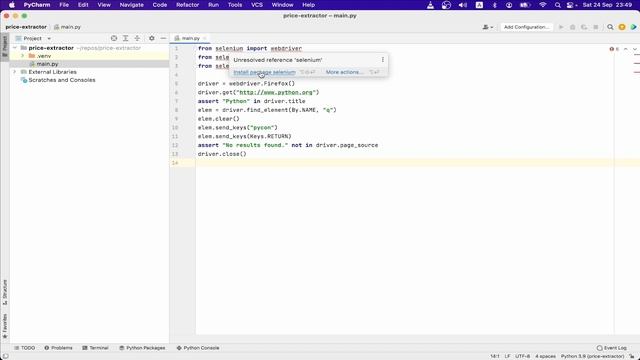Expand External Libraries node
The height and width of the screenshot is (360, 640).
(x=15, y=72)
